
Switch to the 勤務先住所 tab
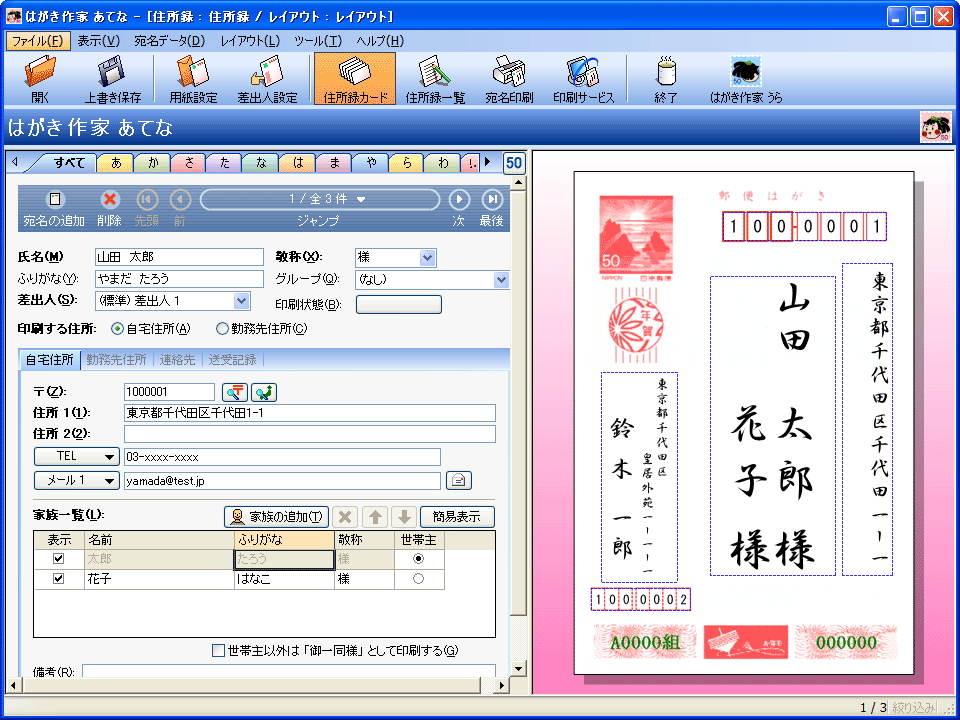[x=116, y=360]
